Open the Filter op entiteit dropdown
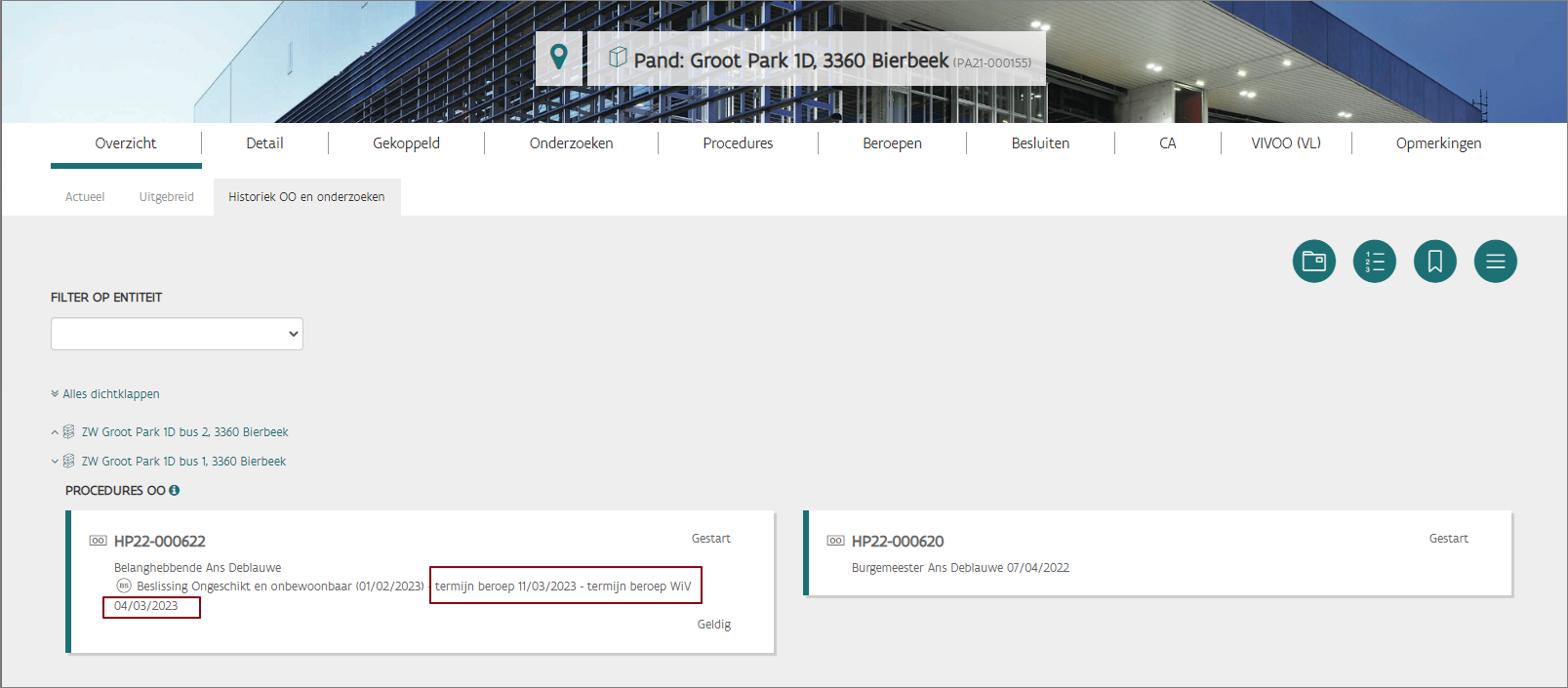This screenshot has height=688, width=1568. tap(177, 334)
